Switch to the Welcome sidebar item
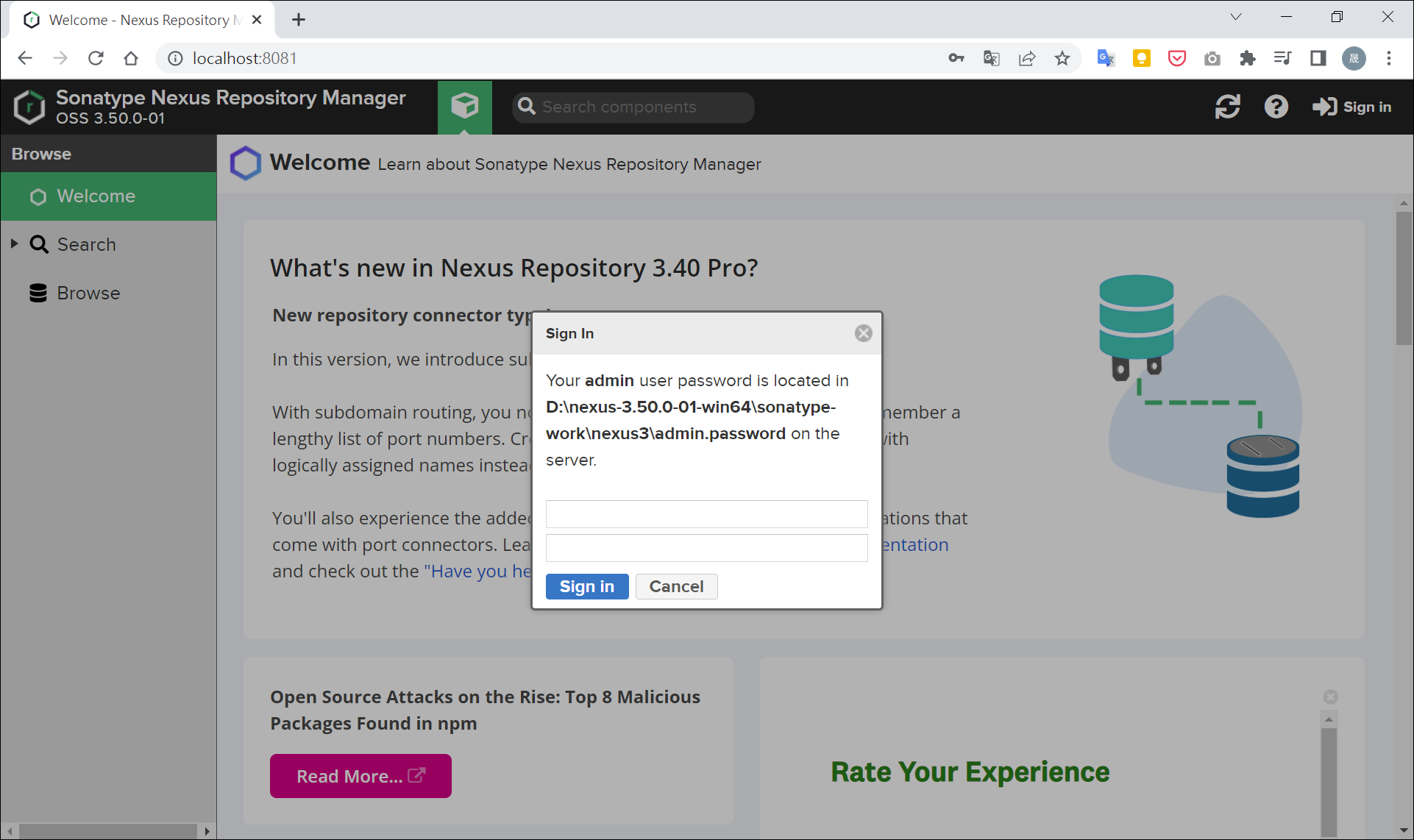The image size is (1414, 840). [96, 196]
